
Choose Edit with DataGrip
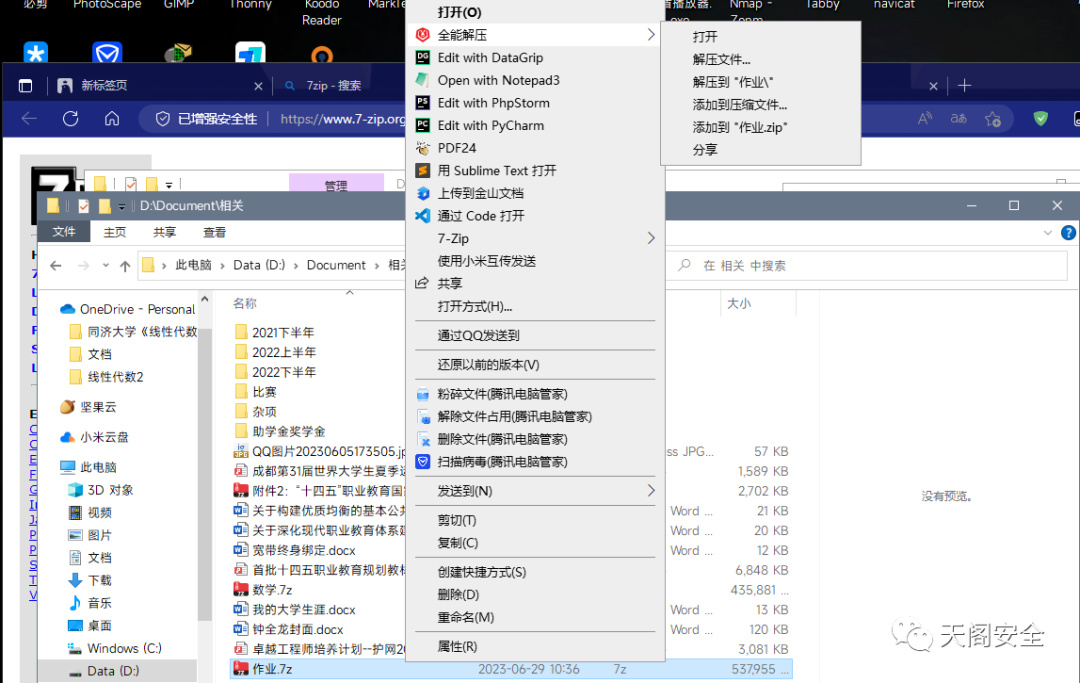534,58
